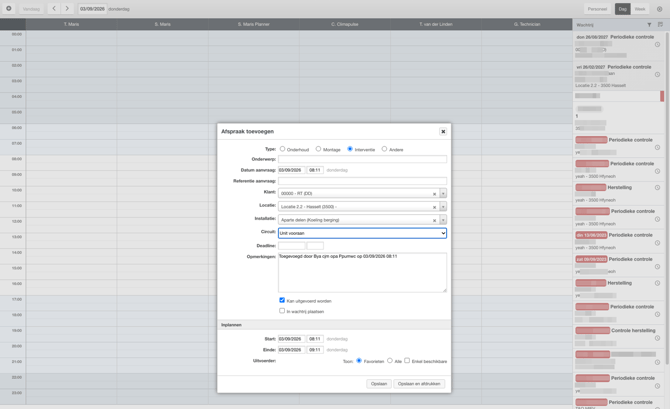Enable the In wachtrij plaatsen checkbox

tap(282, 311)
